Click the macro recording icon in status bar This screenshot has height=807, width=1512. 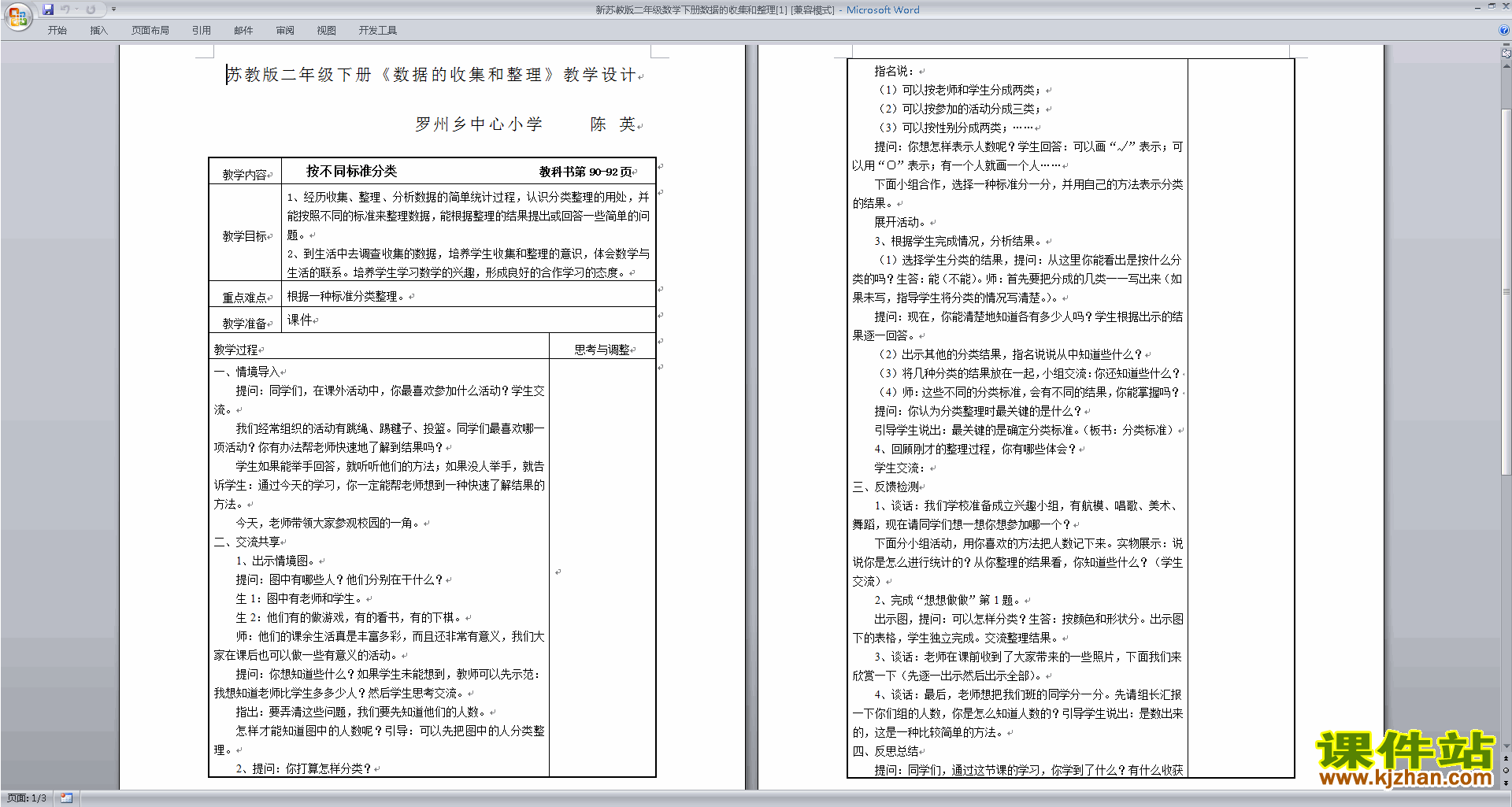pyautogui.click(x=66, y=798)
